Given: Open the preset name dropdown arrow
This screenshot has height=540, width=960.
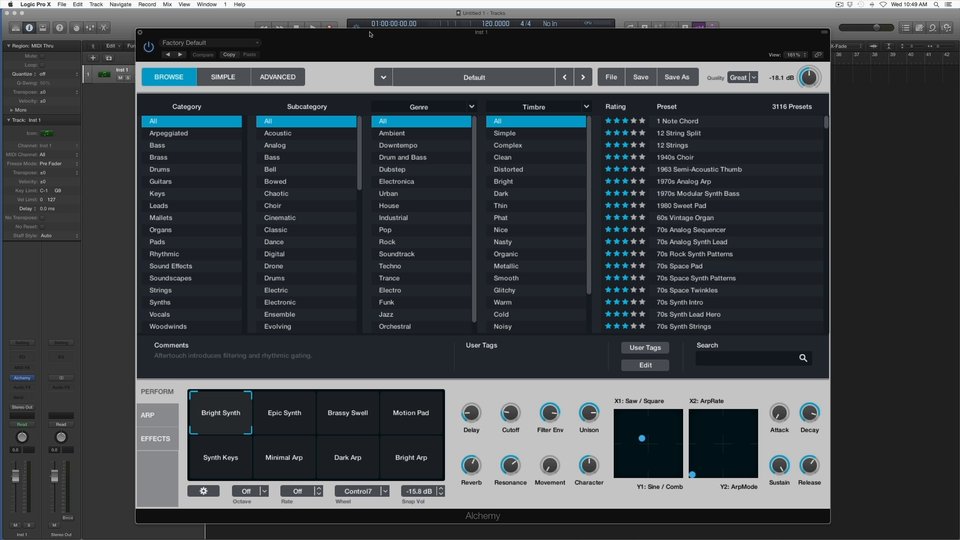Looking at the screenshot, I should pos(383,77).
